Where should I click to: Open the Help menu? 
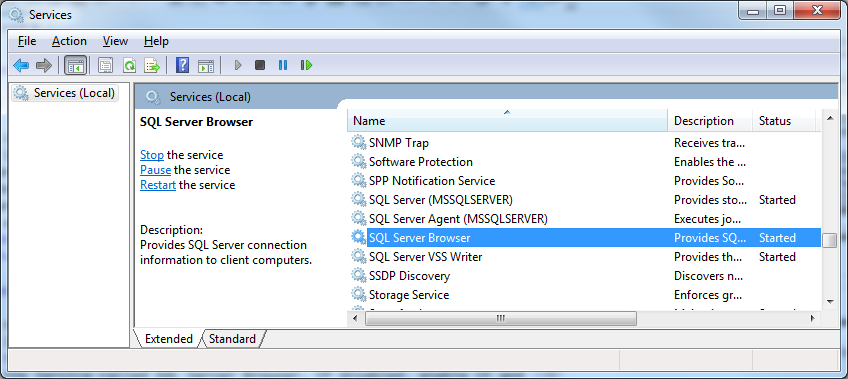[156, 41]
